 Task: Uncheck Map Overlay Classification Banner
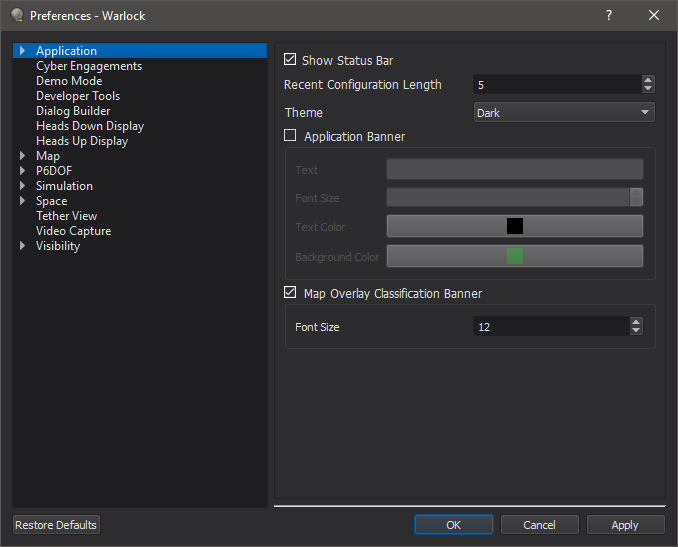point(290,292)
